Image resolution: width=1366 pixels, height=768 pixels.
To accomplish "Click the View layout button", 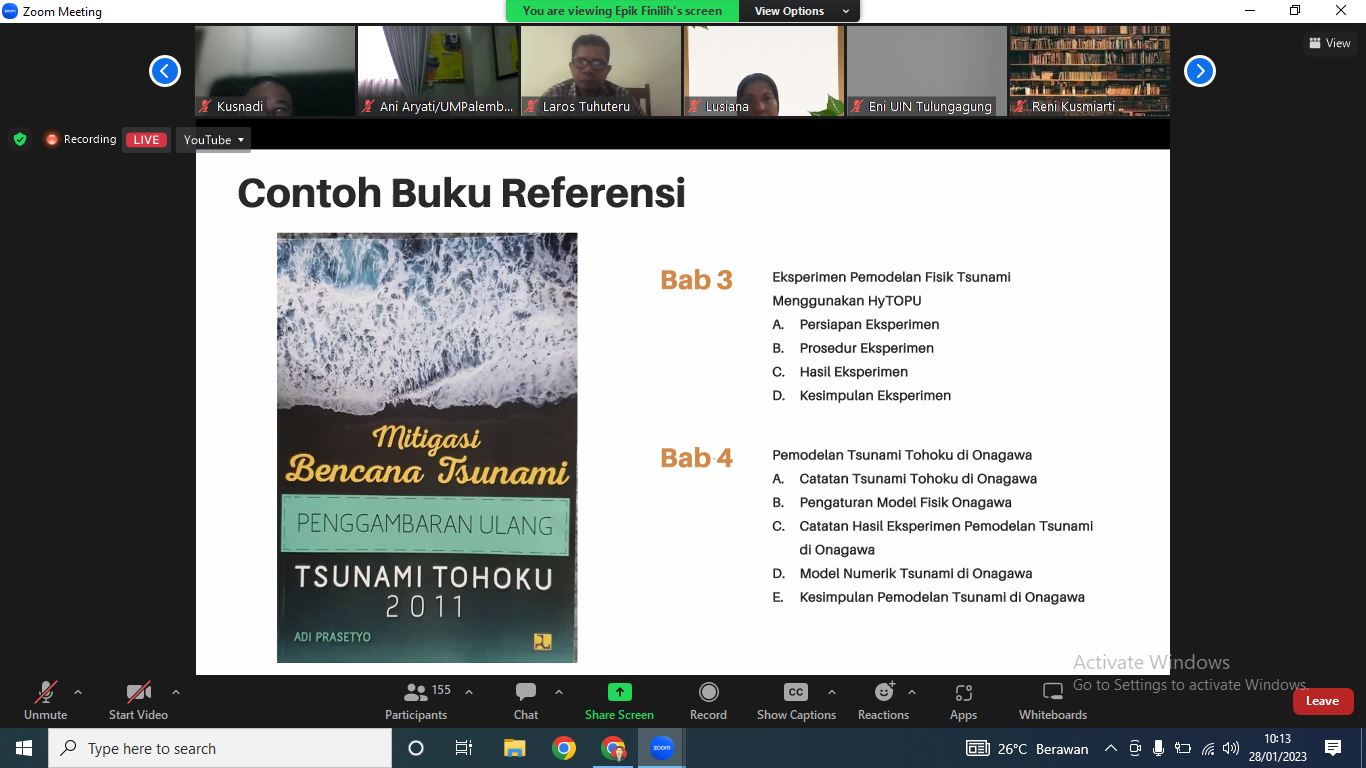I will pyautogui.click(x=1330, y=43).
